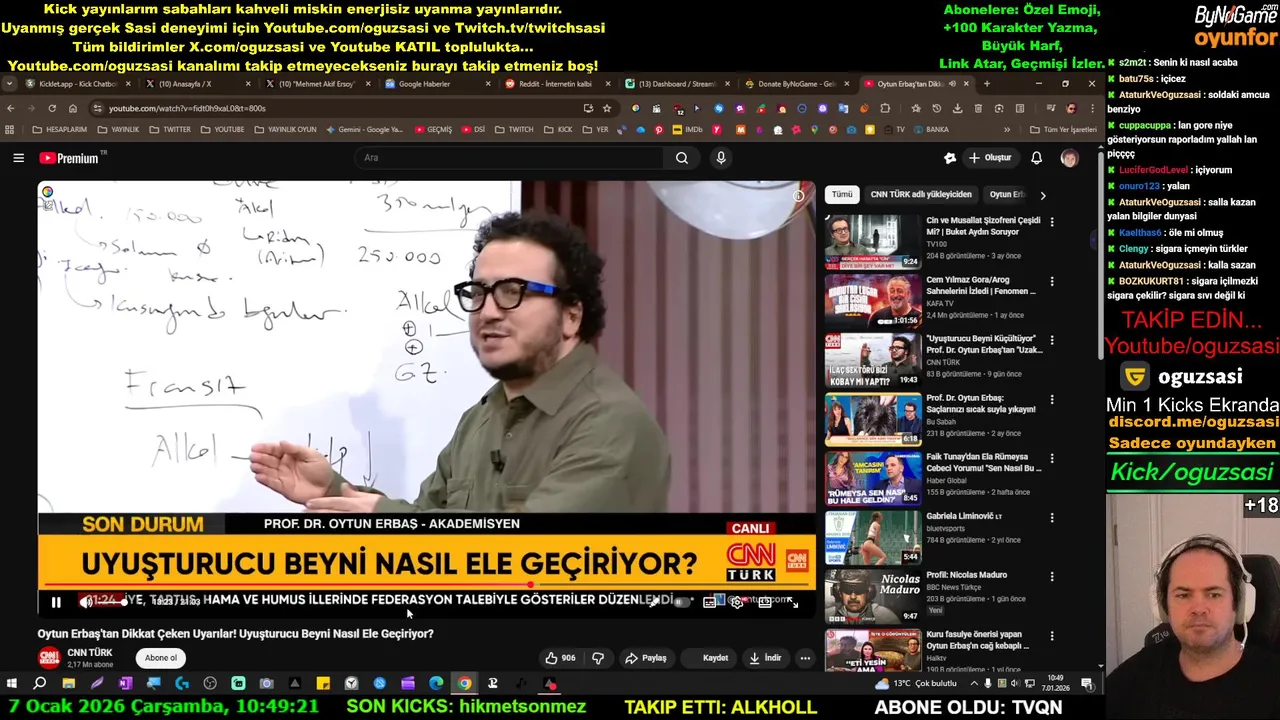Open the taskbar notification center
This screenshot has height=720, width=1280.
pyautogui.click(x=1087, y=684)
